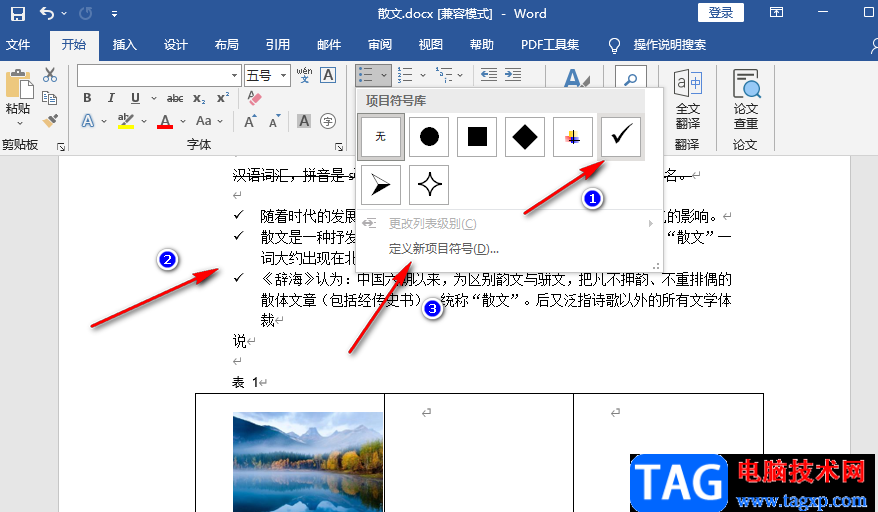Select 无 (none) bullet option
Screen dimensions: 878x512
381,137
